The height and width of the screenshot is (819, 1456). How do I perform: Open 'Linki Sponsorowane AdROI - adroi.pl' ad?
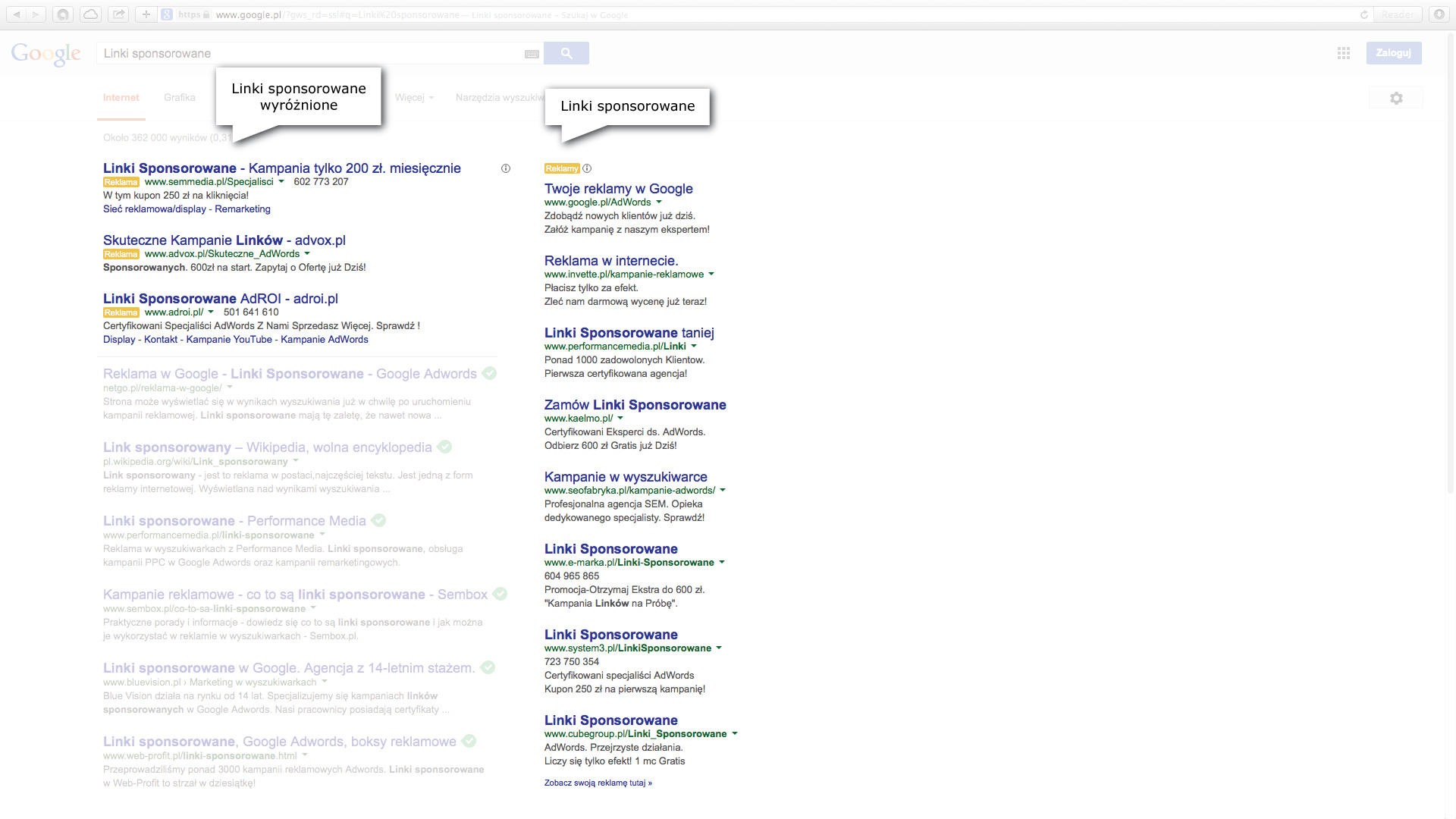221,299
